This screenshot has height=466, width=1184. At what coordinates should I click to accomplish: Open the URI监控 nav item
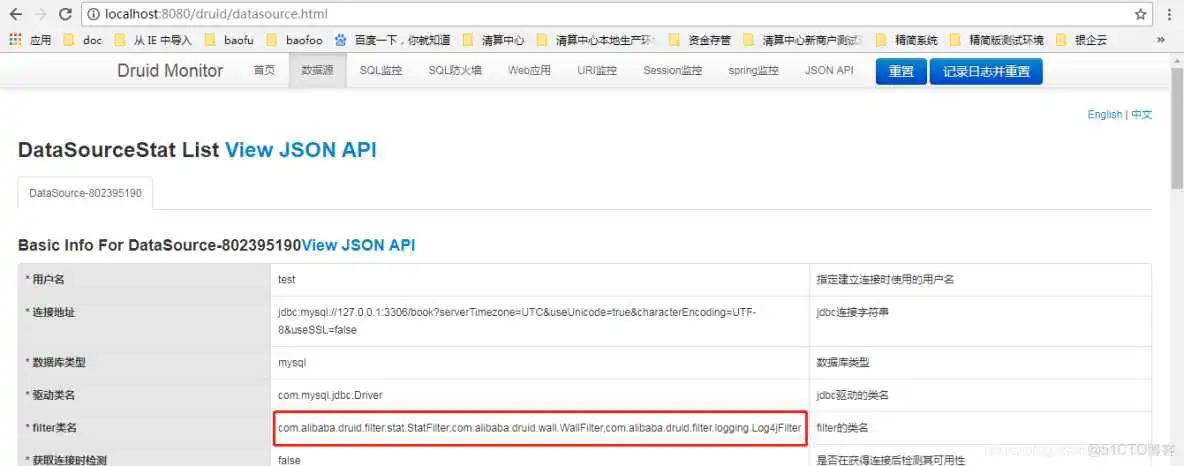click(x=597, y=70)
